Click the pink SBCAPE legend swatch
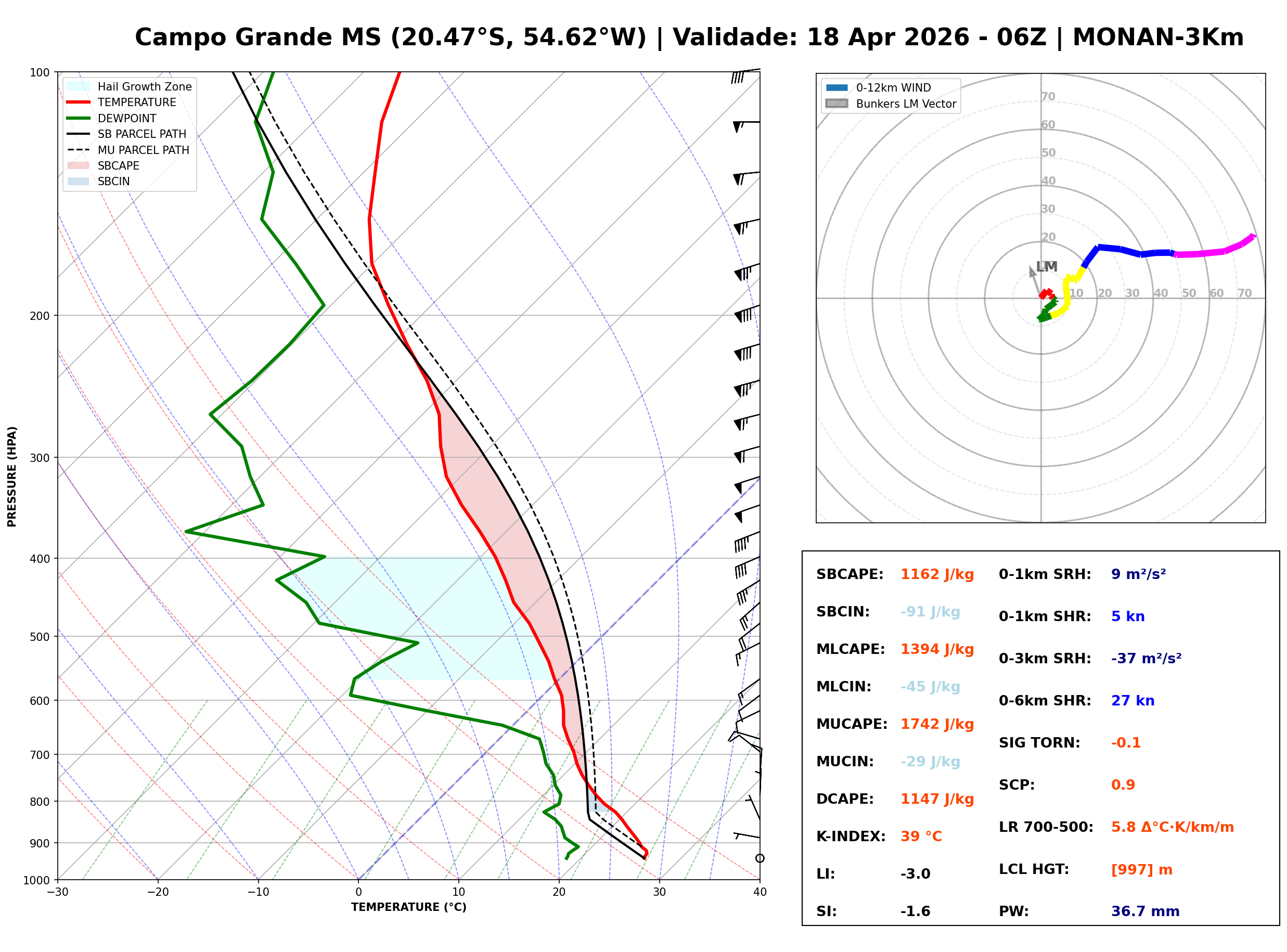Image resolution: width=1287 pixels, height=952 pixels. click(x=78, y=165)
